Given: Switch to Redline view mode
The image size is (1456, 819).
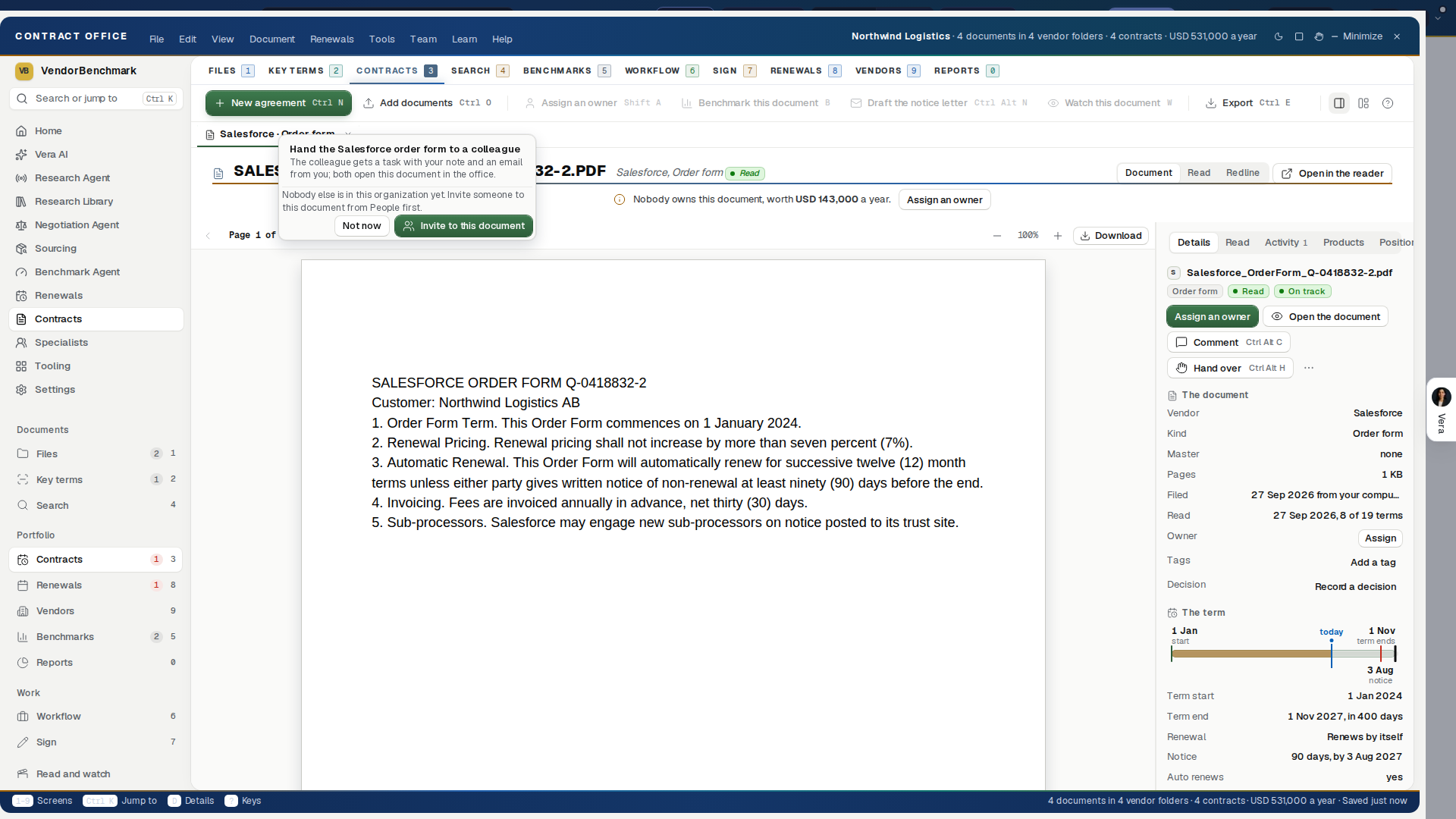Looking at the screenshot, I should [x=1243, y=173].
